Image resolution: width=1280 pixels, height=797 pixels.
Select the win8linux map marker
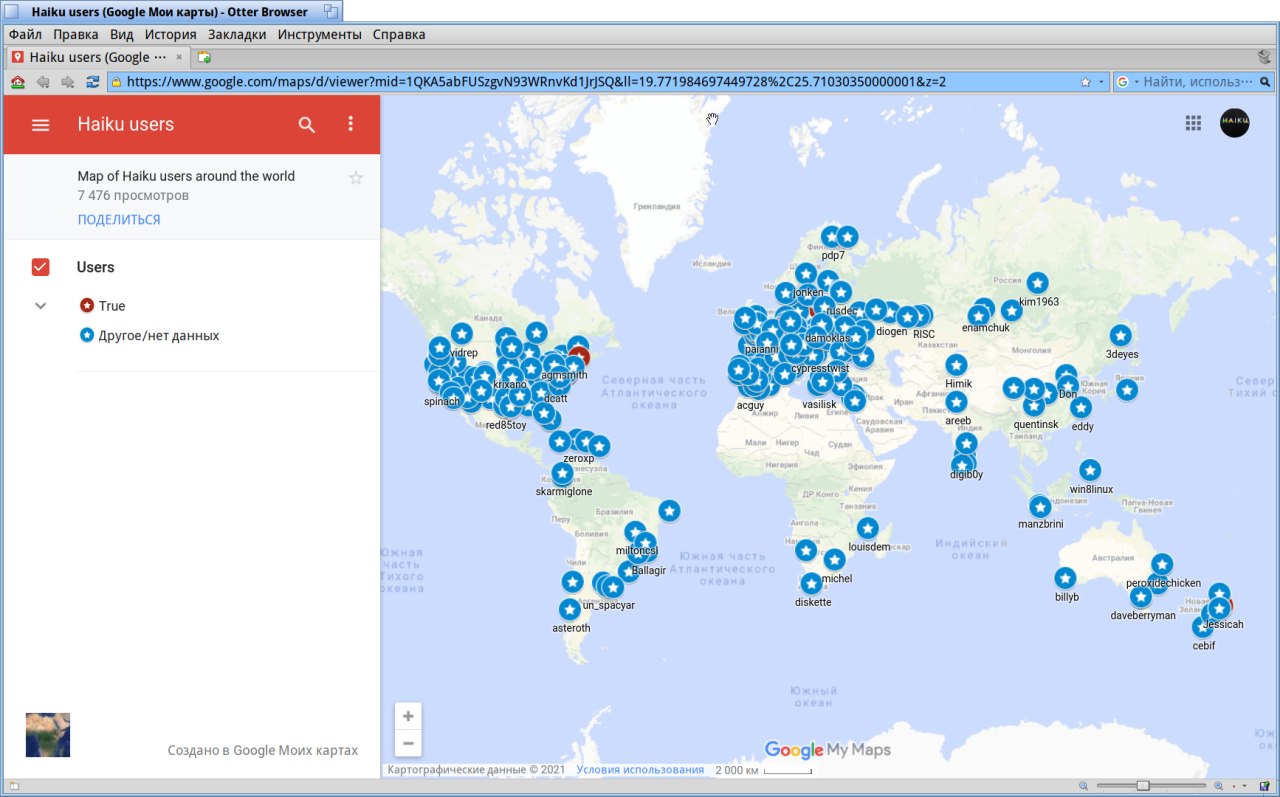(x=1090, y=470)
